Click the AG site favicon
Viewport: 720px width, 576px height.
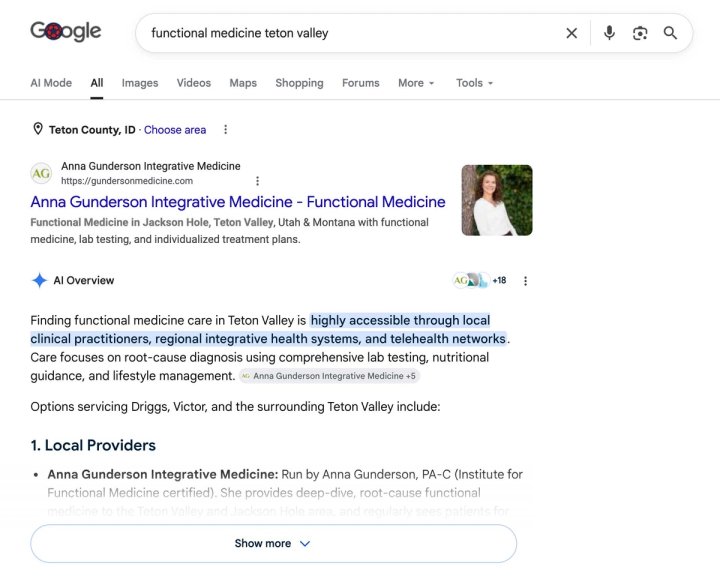tap(41, 173)
